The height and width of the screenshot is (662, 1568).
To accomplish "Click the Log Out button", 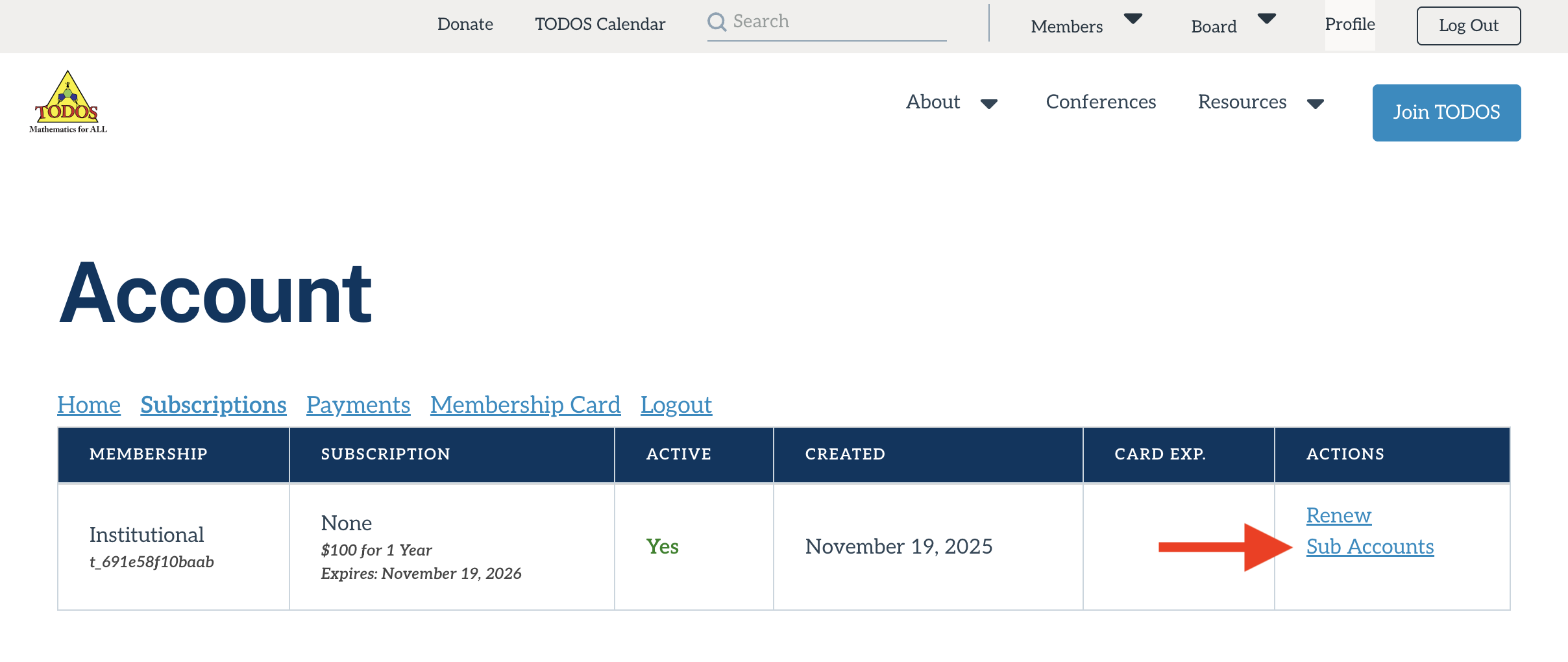I will pyautogui.click(x=1469, y=26).
